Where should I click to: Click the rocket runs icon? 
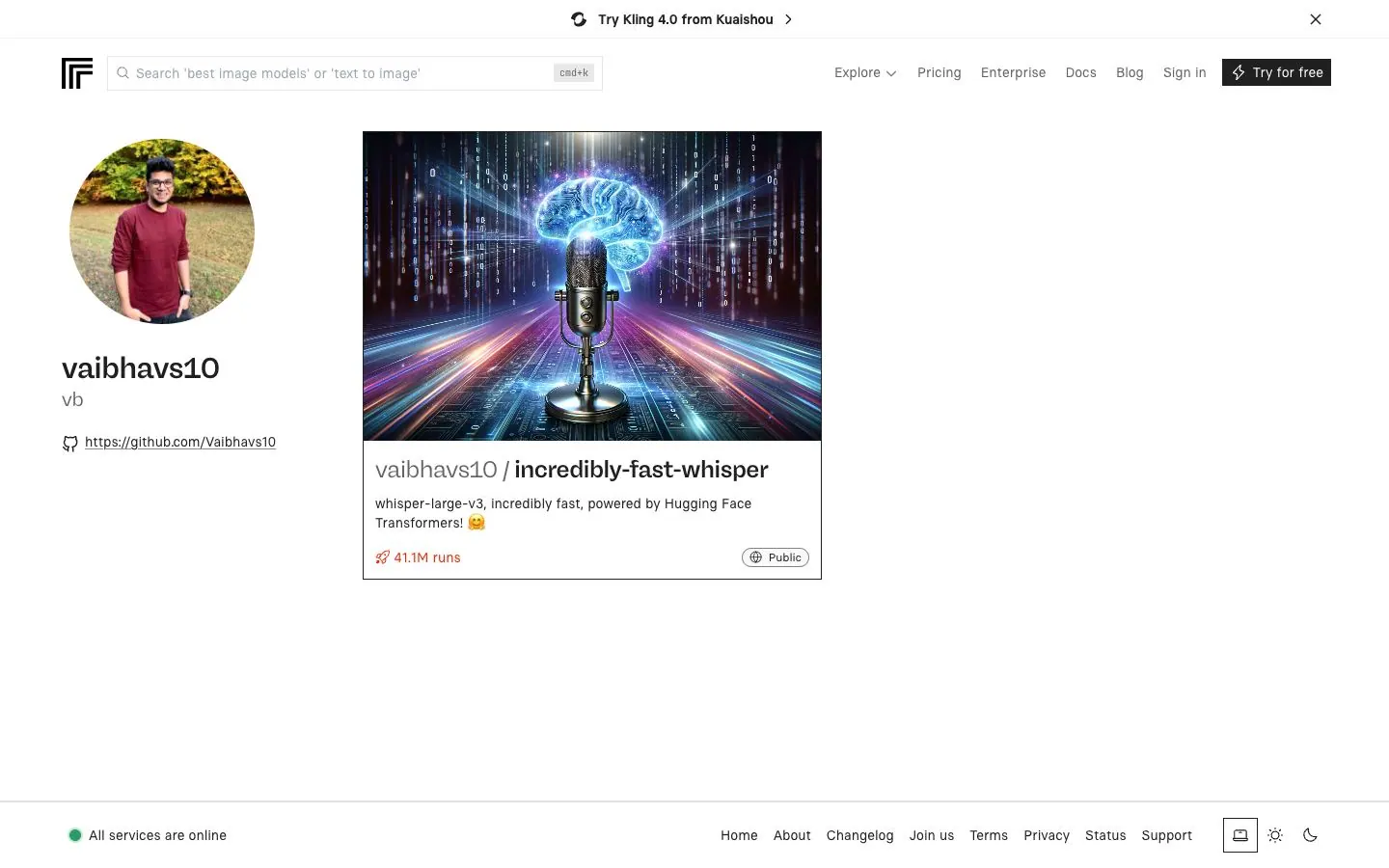(382, 557)
